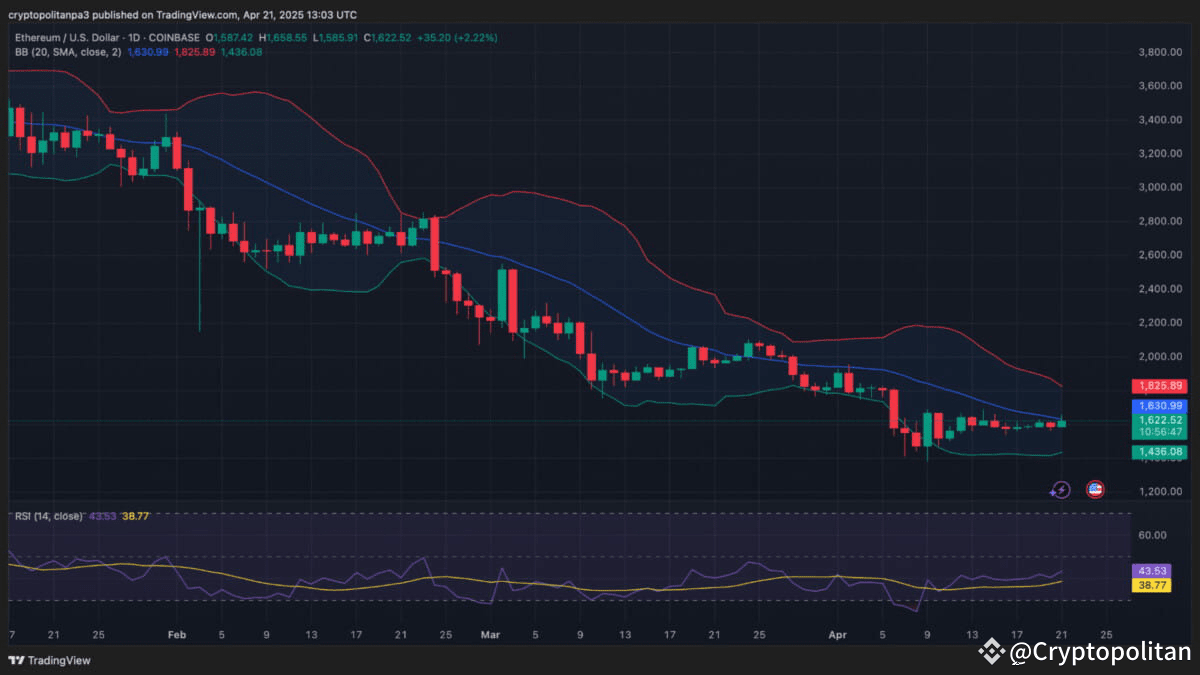Hide the lower Bollinger Band label 1,436.08
Image resolution: width=1200 pixels, height=675 pixels.
point(1161,452)
